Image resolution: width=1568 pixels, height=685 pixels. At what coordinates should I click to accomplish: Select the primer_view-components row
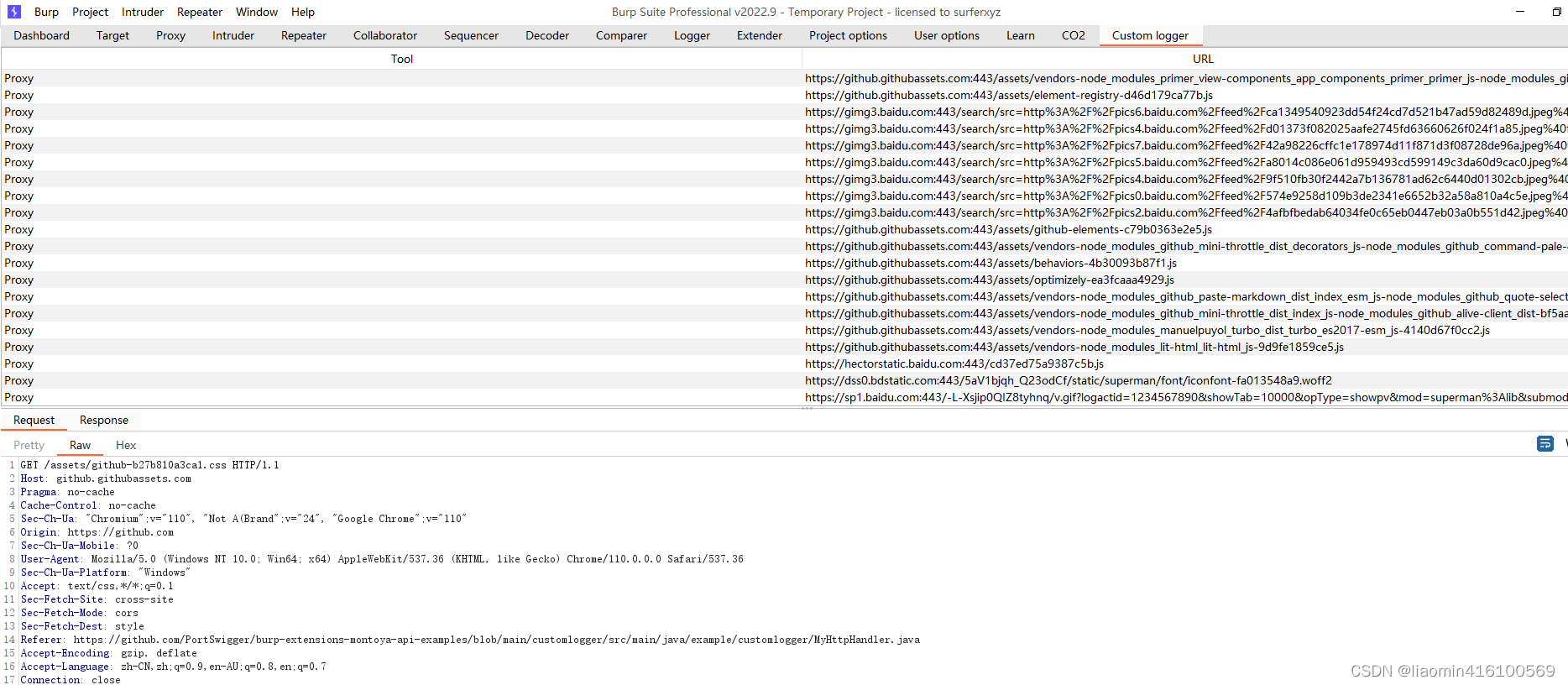pyautogui.click(x=784, y=78)
